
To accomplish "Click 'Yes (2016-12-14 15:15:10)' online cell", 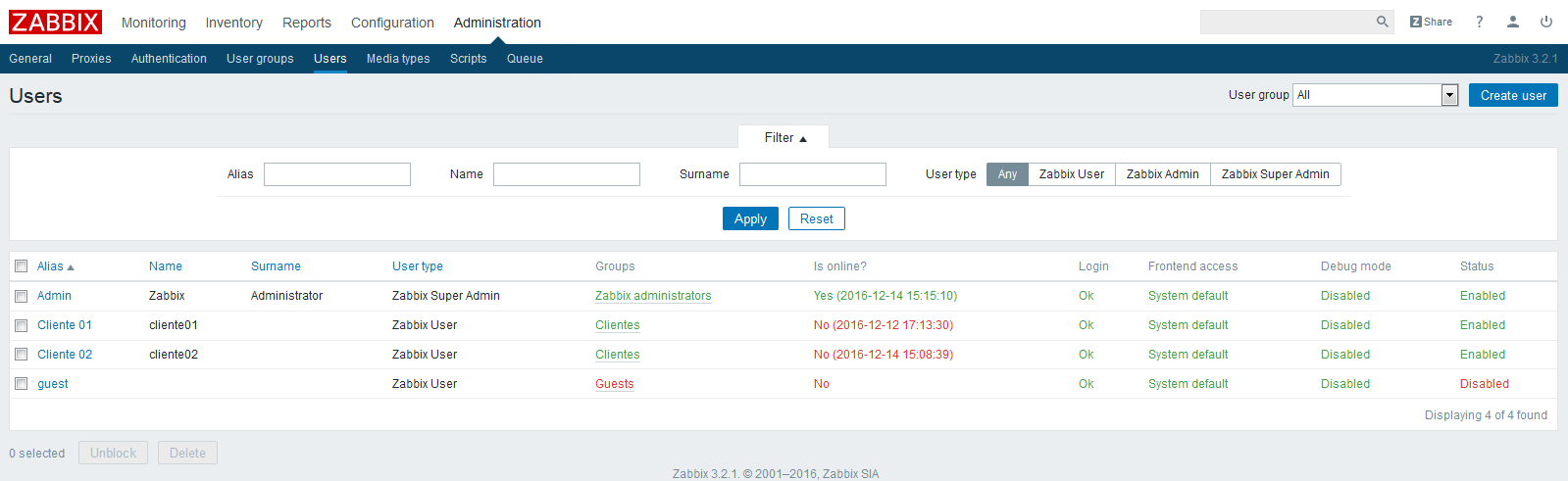I will pyautogui.click(x=885, y=296).
